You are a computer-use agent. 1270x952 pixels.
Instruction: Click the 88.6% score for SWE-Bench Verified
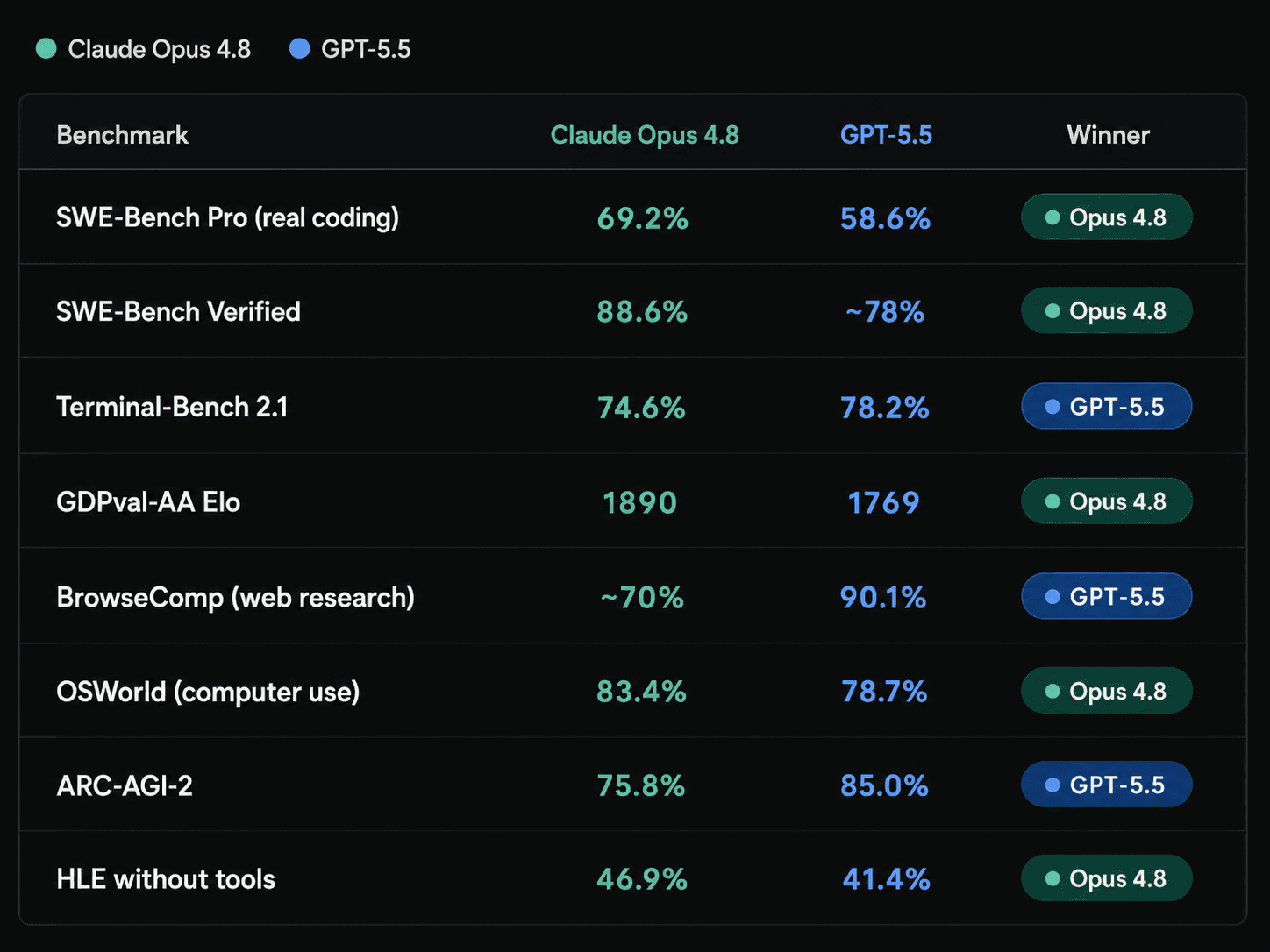click(x=642, y=311)
